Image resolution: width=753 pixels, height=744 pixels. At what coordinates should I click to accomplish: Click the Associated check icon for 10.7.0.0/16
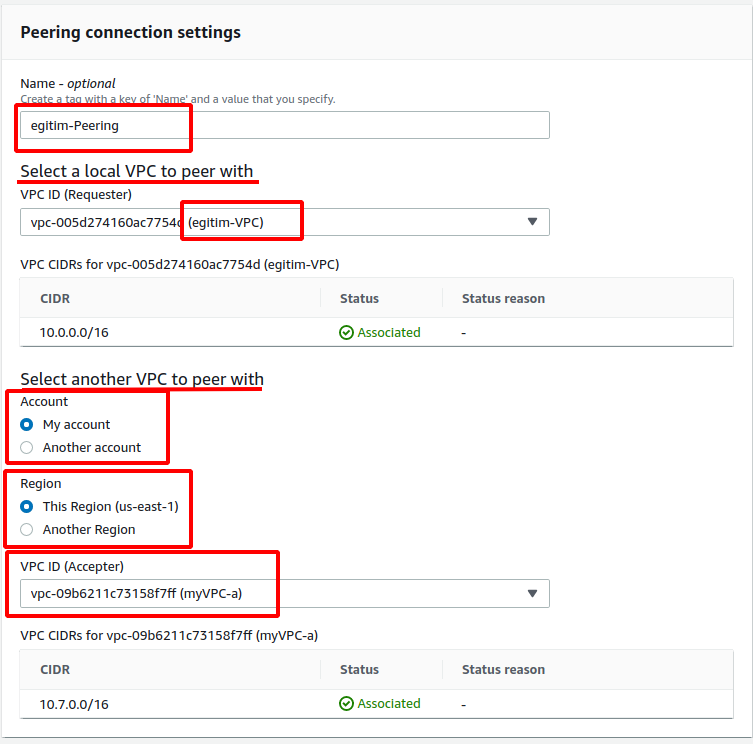[x=346, y=704]
